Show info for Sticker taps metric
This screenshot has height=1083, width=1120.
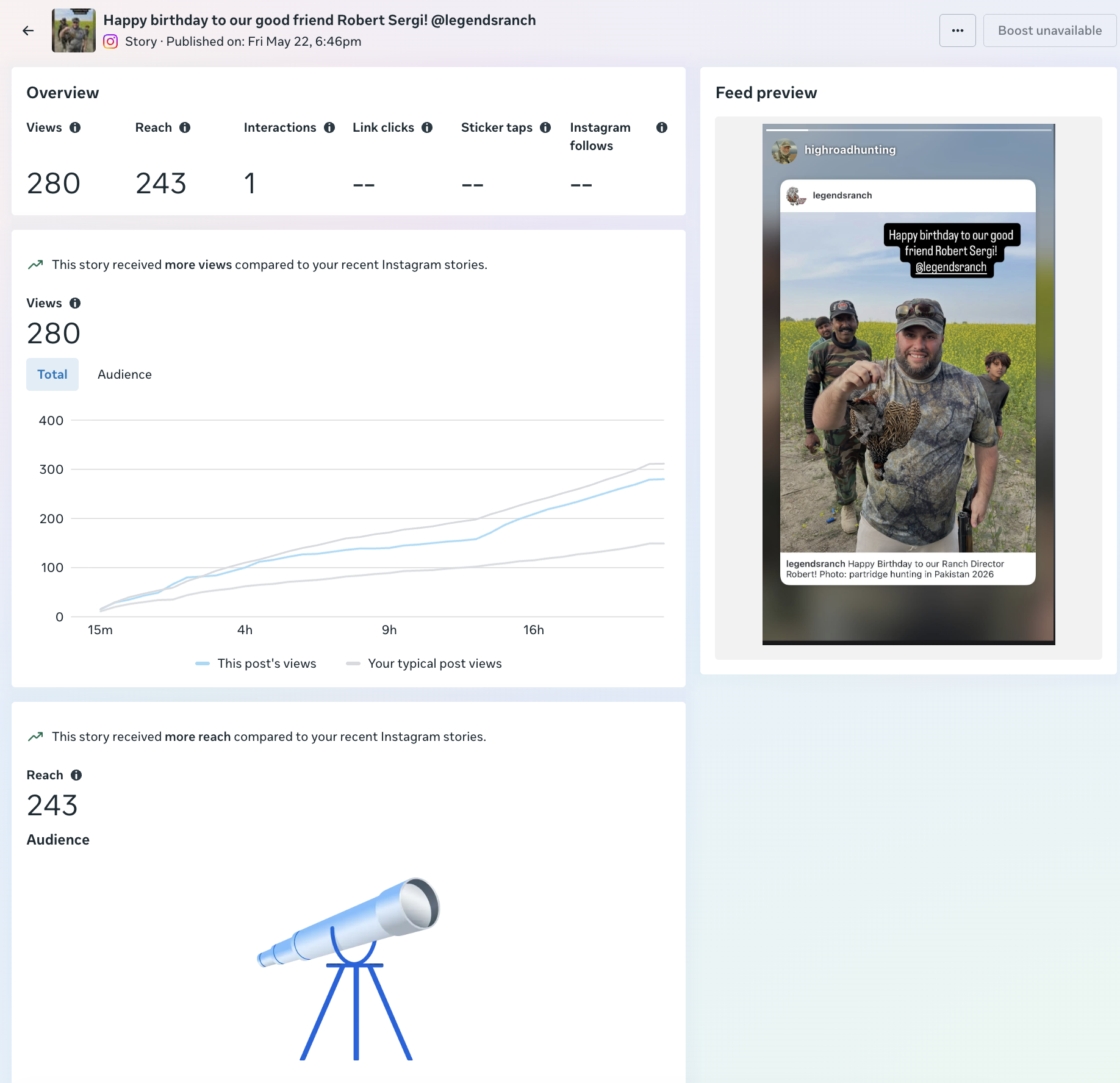(x=545, y=127)
